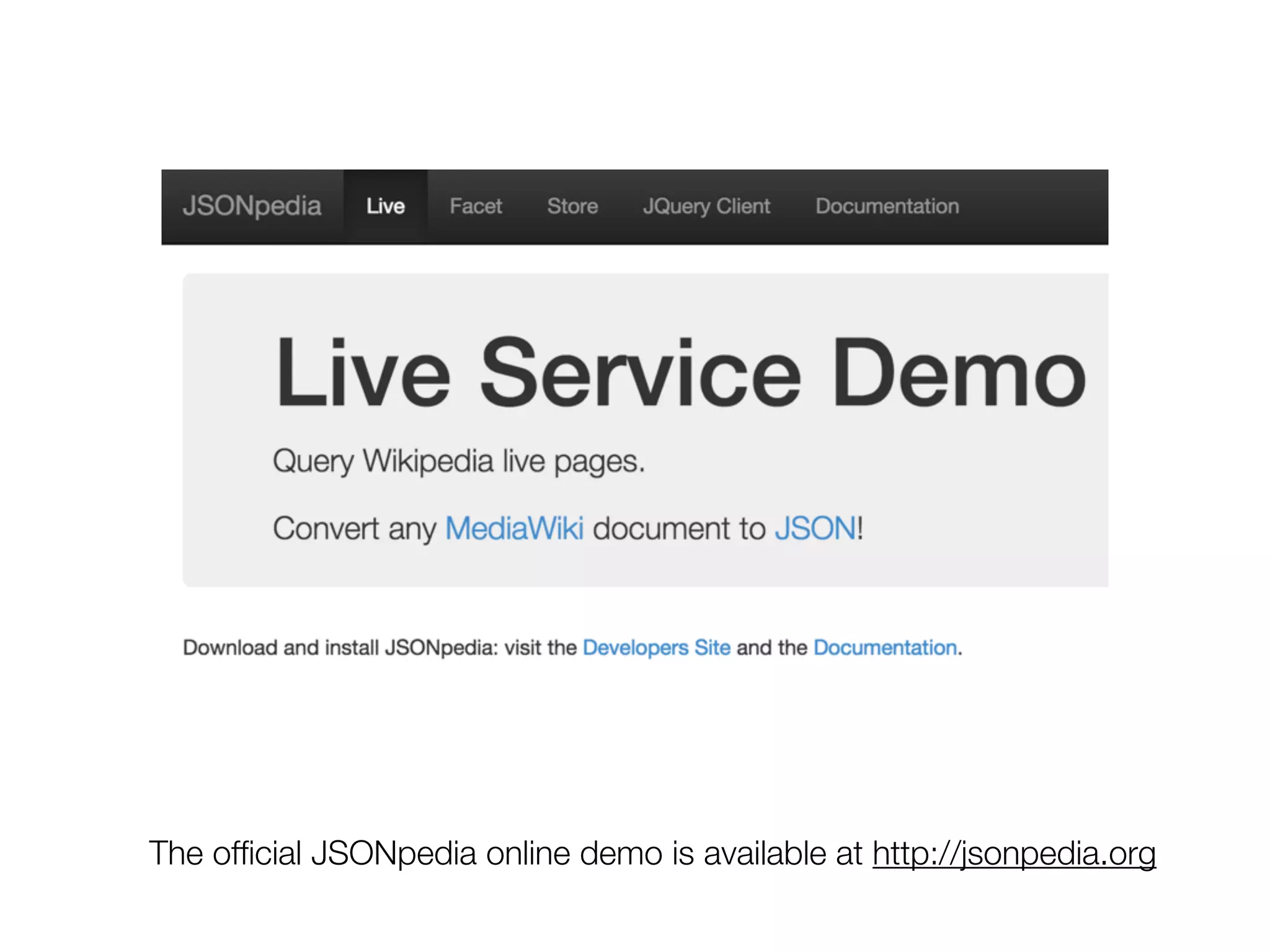This screenshot has height=952, width=1270.
Task: Follow the JSON link
Action: [x=816, y=529]
